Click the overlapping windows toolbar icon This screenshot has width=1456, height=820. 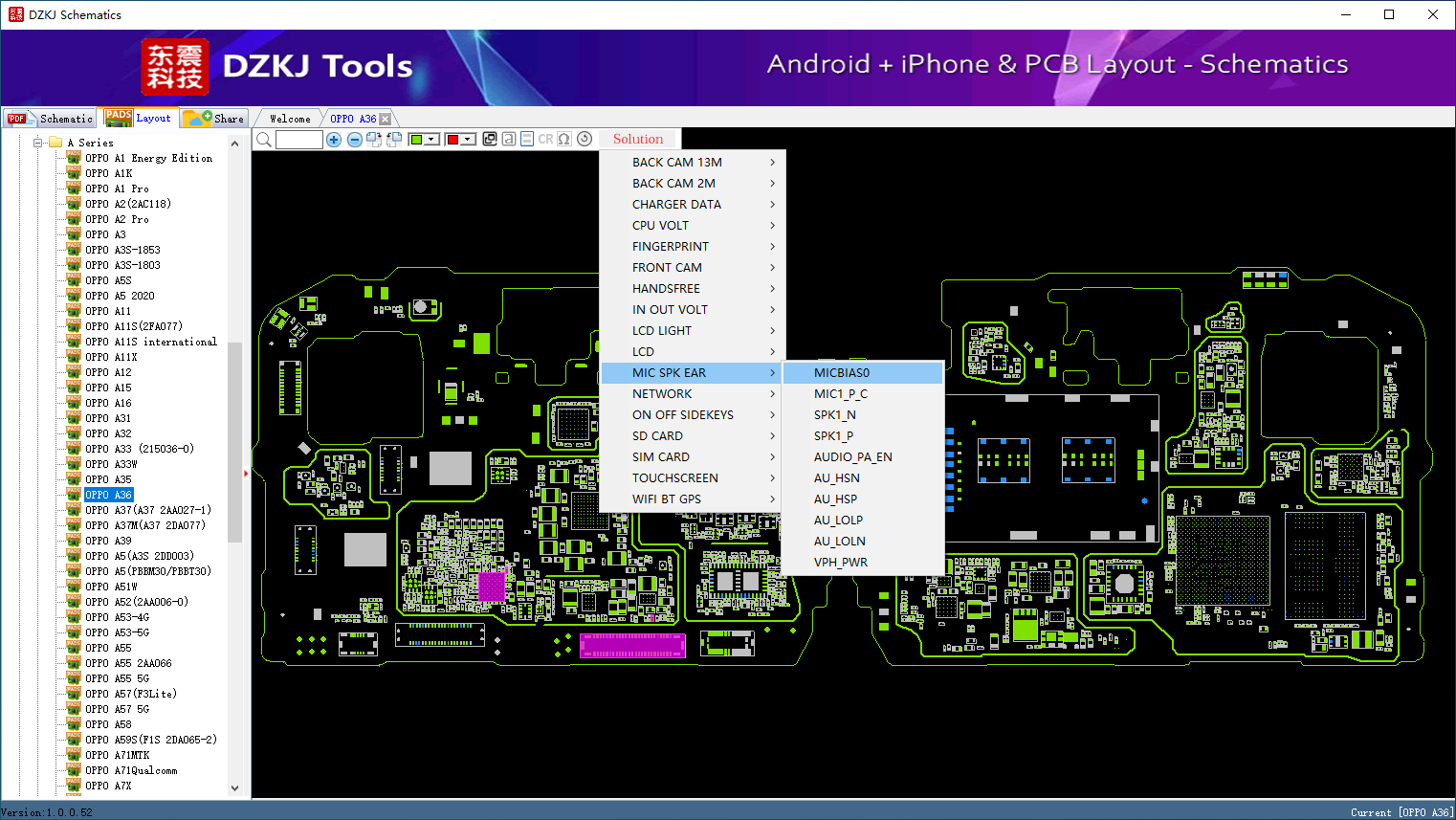490,139
